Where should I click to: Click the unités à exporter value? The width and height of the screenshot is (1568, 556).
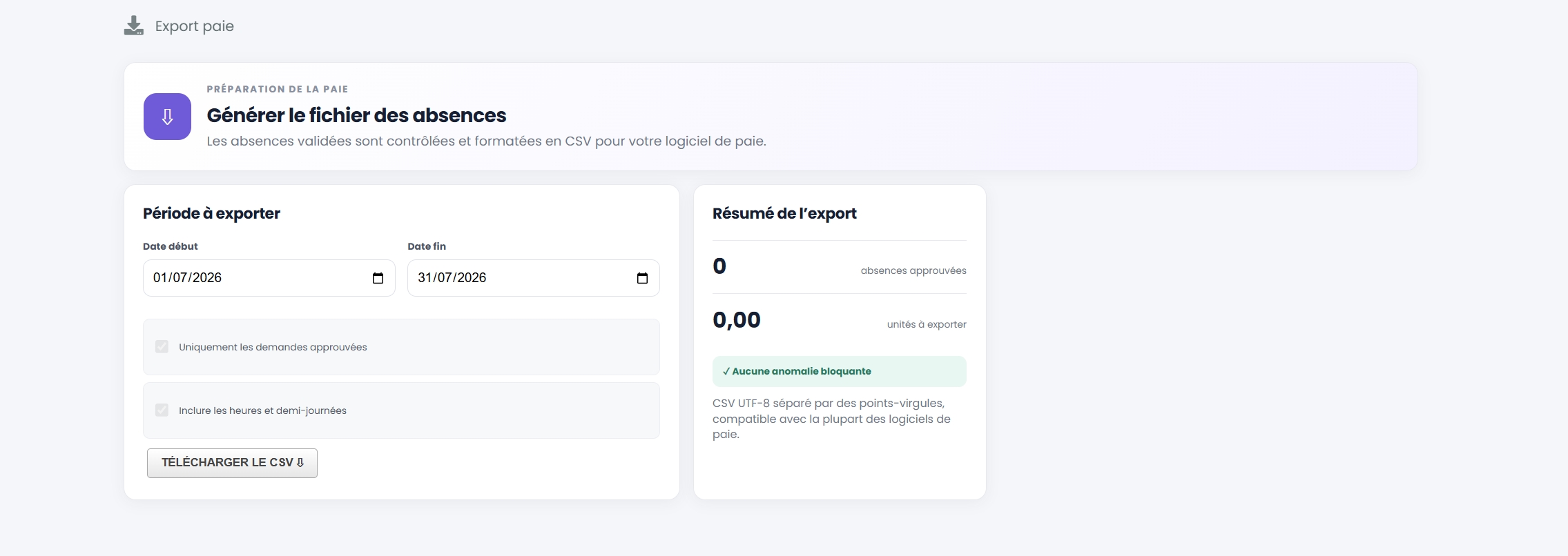coord(737,320)
